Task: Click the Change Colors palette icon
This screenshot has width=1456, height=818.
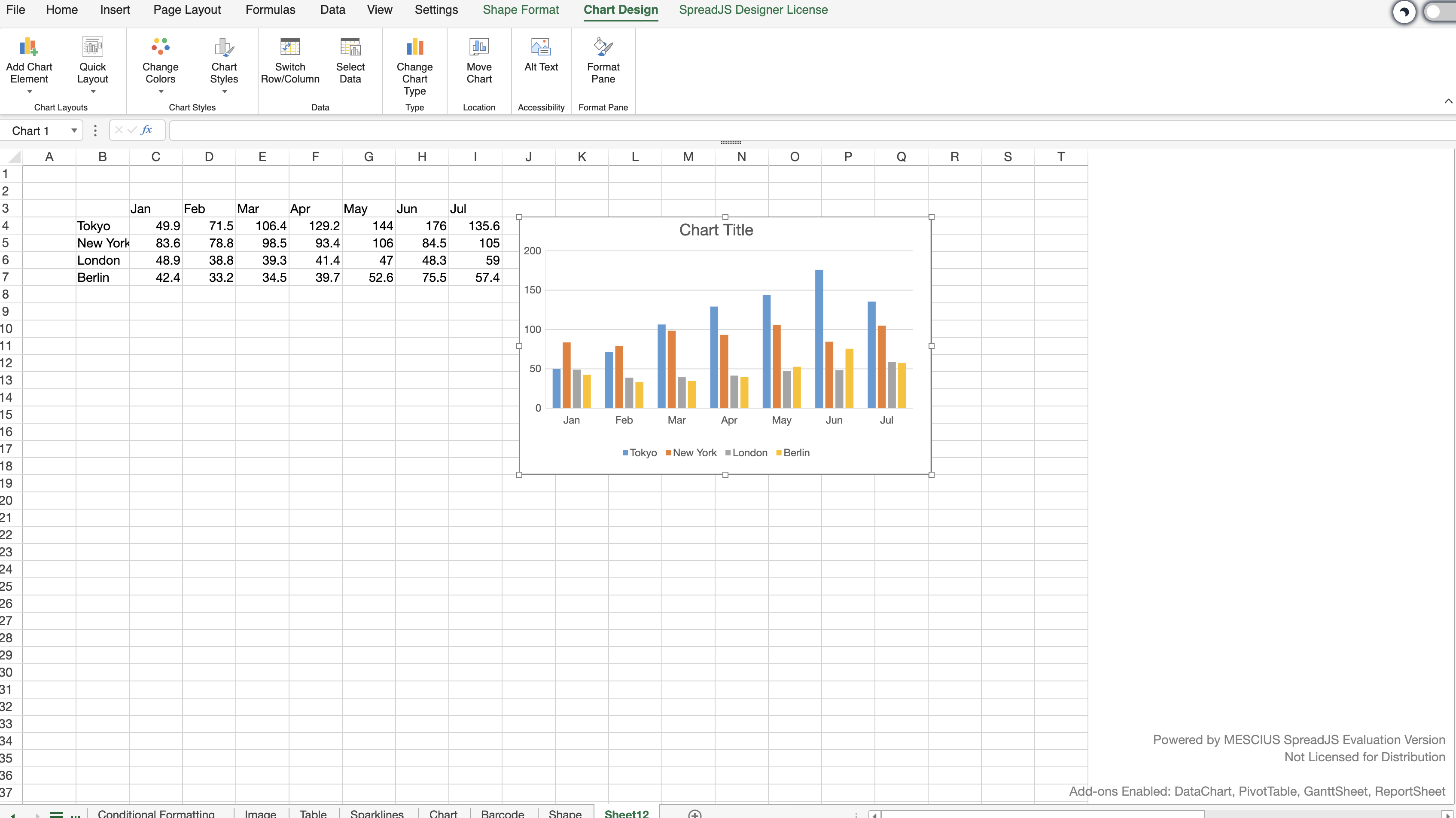Action: click(x=160, y=47)
